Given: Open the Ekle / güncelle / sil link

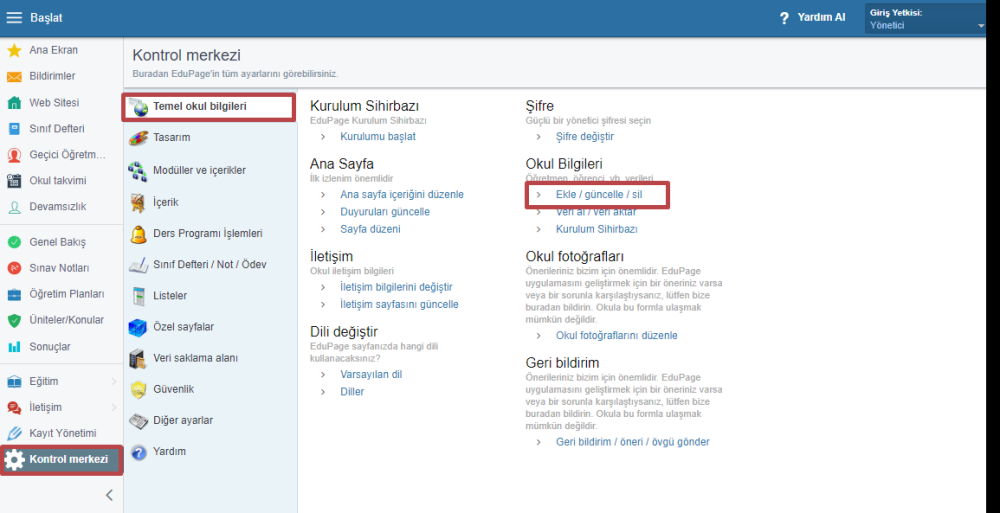Looking at the screenshot, I should coord(598,194).
